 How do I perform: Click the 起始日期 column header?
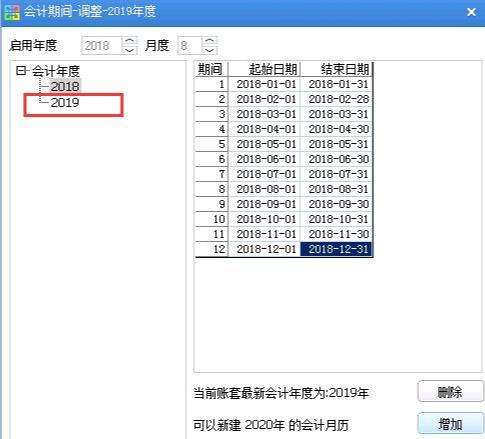coord(264,69)
